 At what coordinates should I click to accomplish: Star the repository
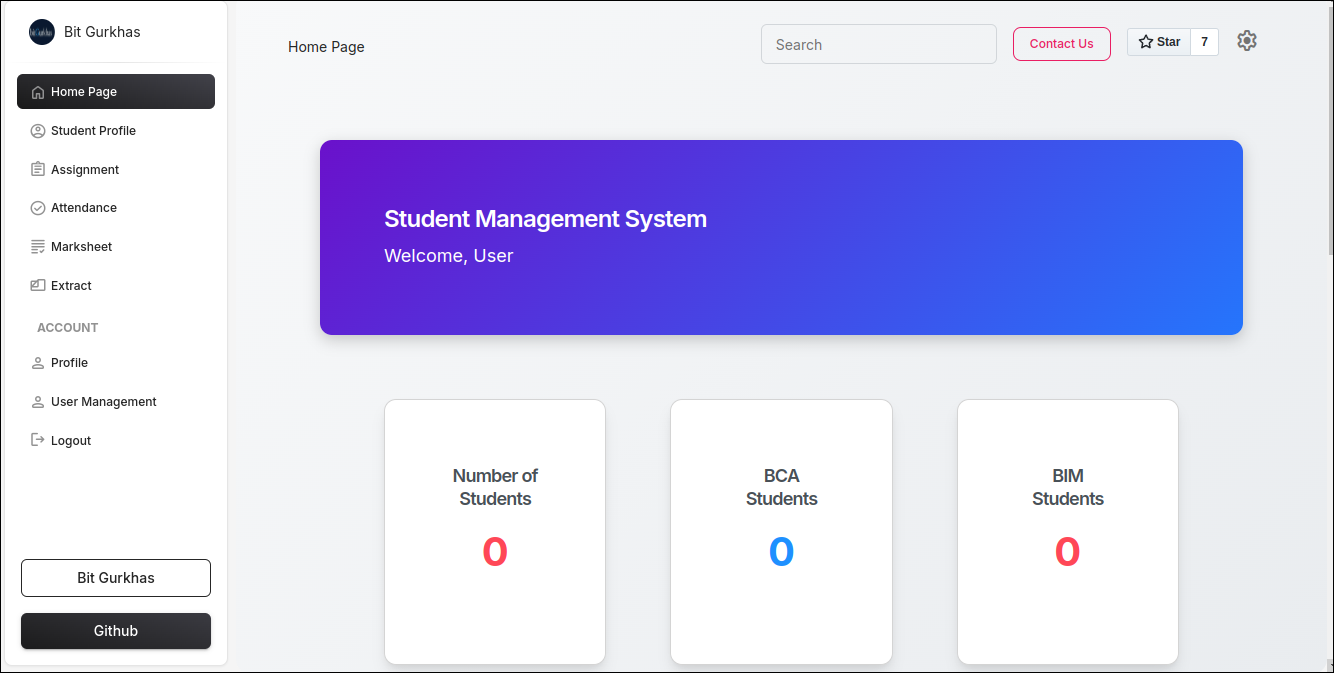[1158, 41]
